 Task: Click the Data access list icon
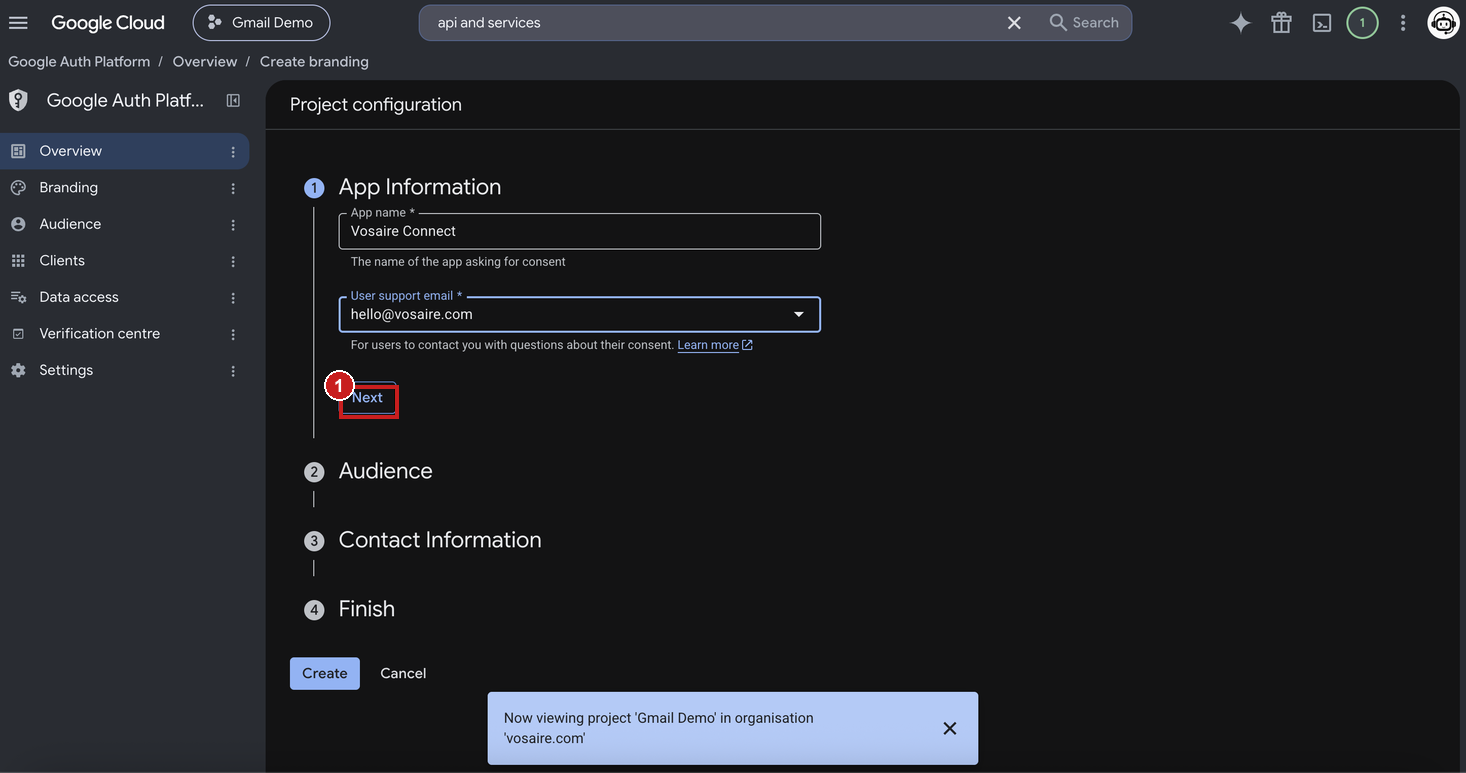click(18, 297)
